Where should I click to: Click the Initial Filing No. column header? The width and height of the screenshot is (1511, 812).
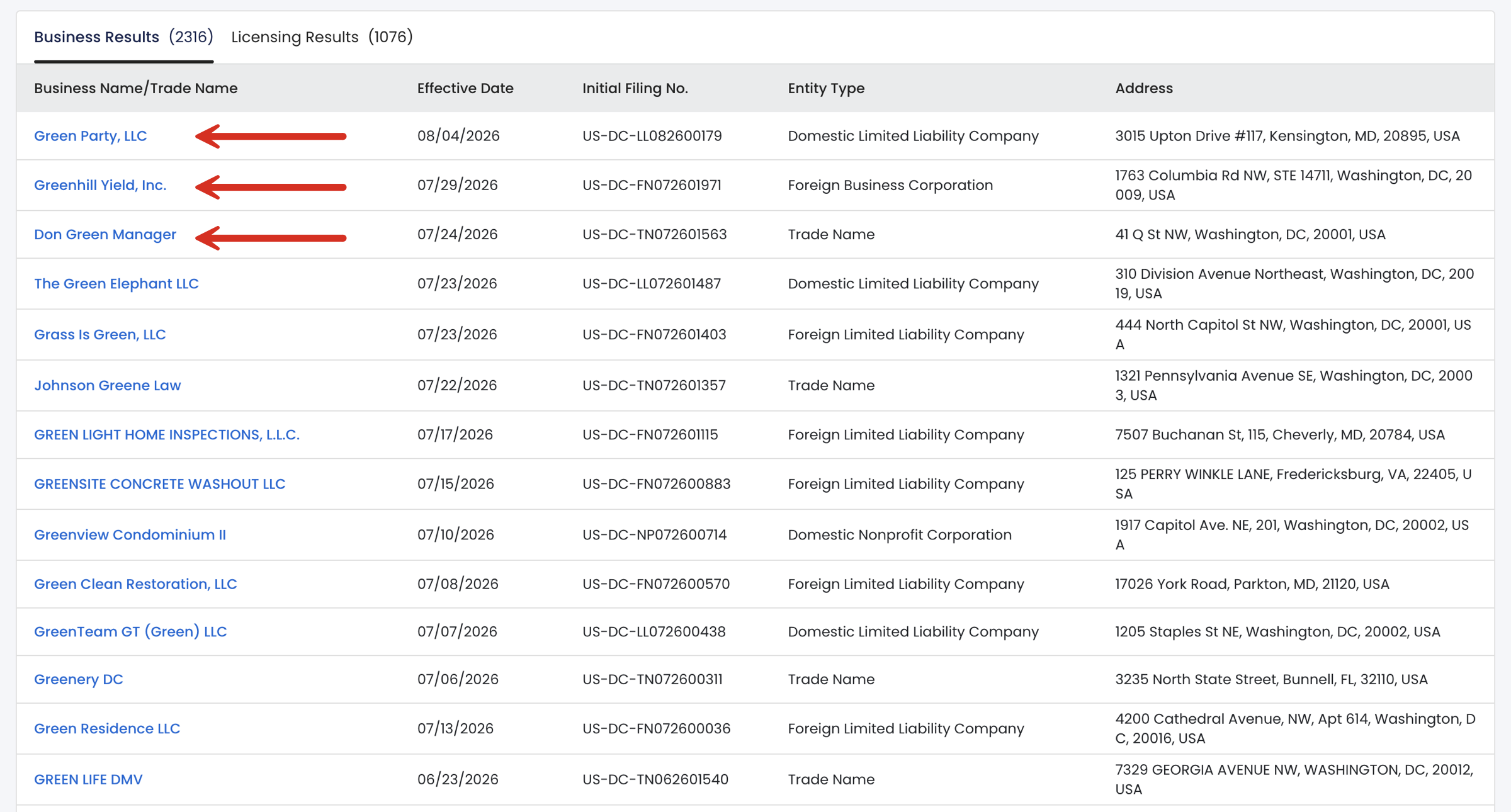635,88
